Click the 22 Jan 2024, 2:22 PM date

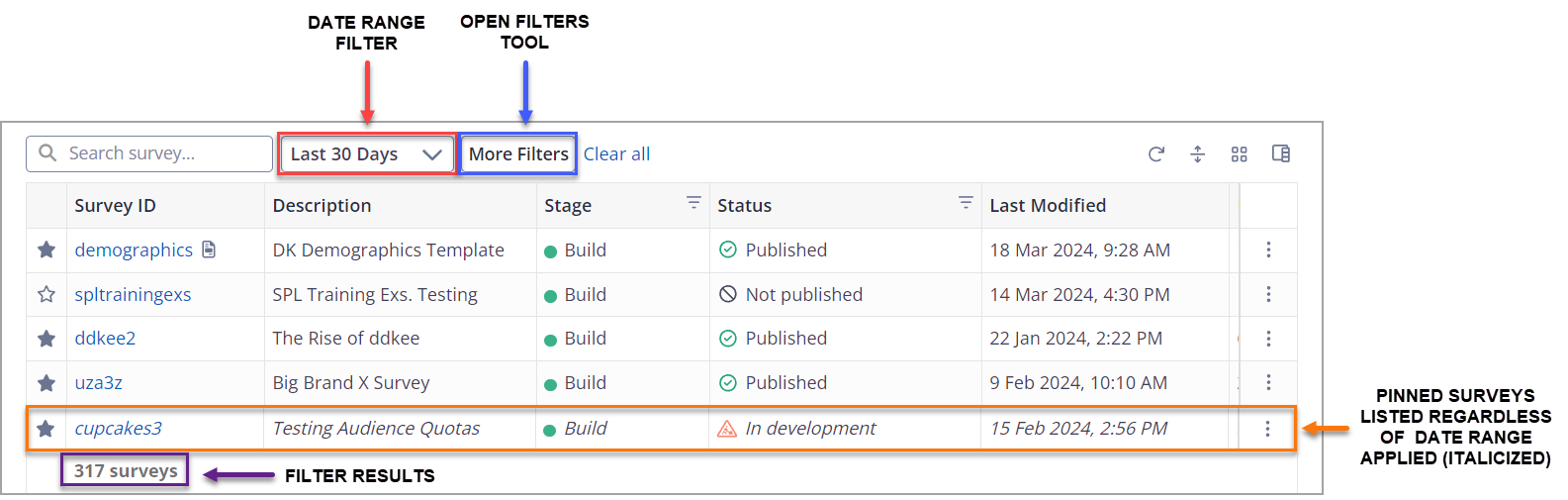coord(1075,339)
